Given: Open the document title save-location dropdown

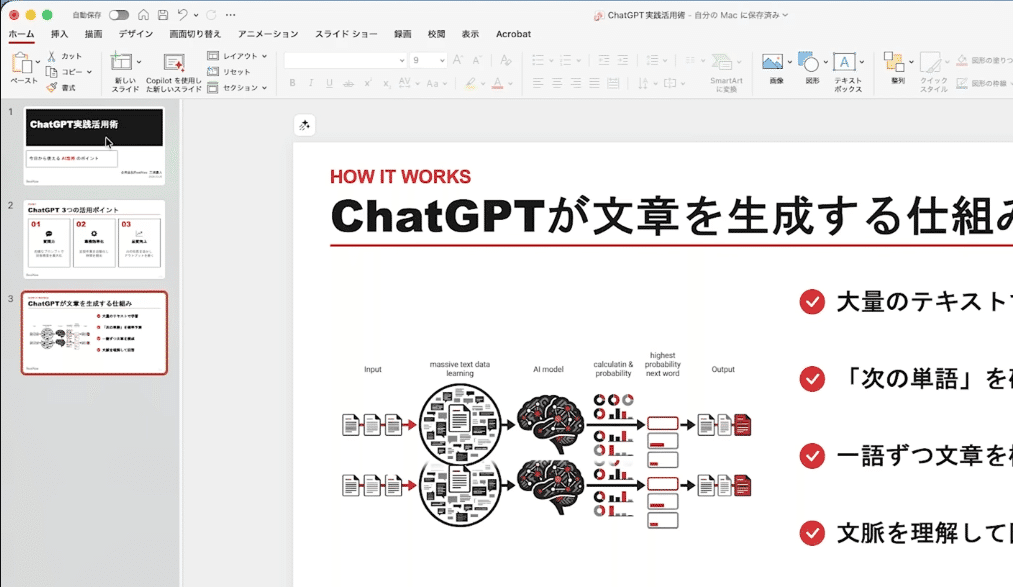Looking at the screenshot, I should [x=785, y=15].
